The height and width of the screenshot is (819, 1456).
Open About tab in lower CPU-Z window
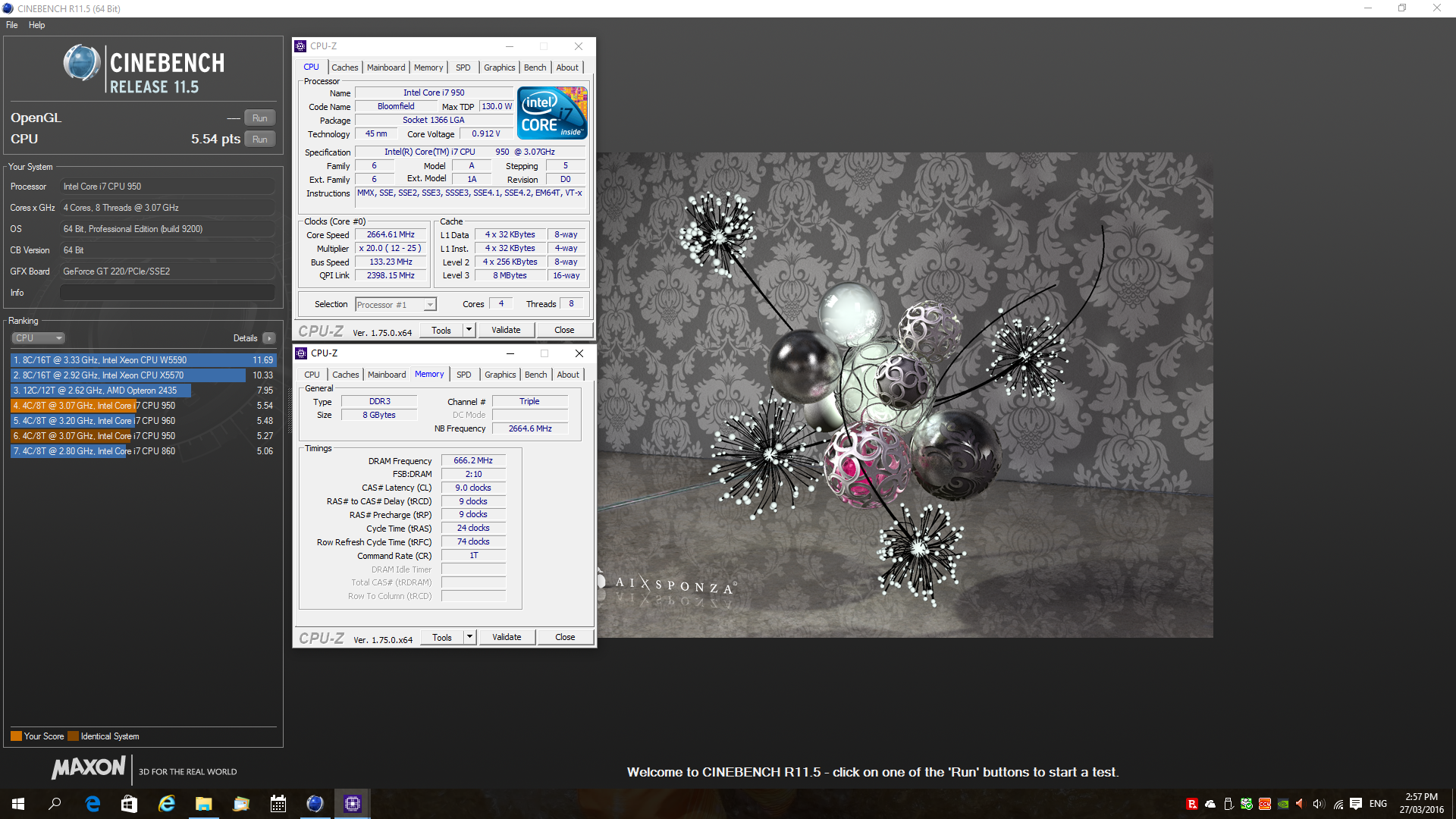pyautogui.click(x=568, y=375)
